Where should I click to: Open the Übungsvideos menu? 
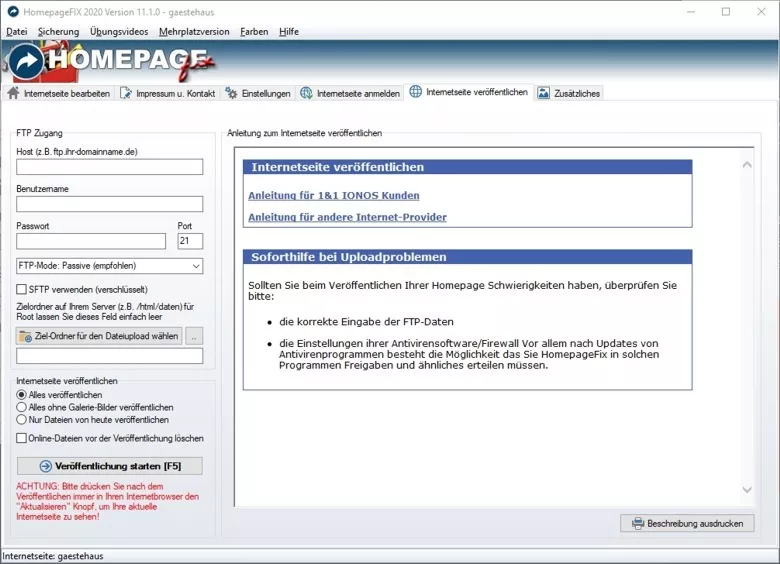(117, 31)
